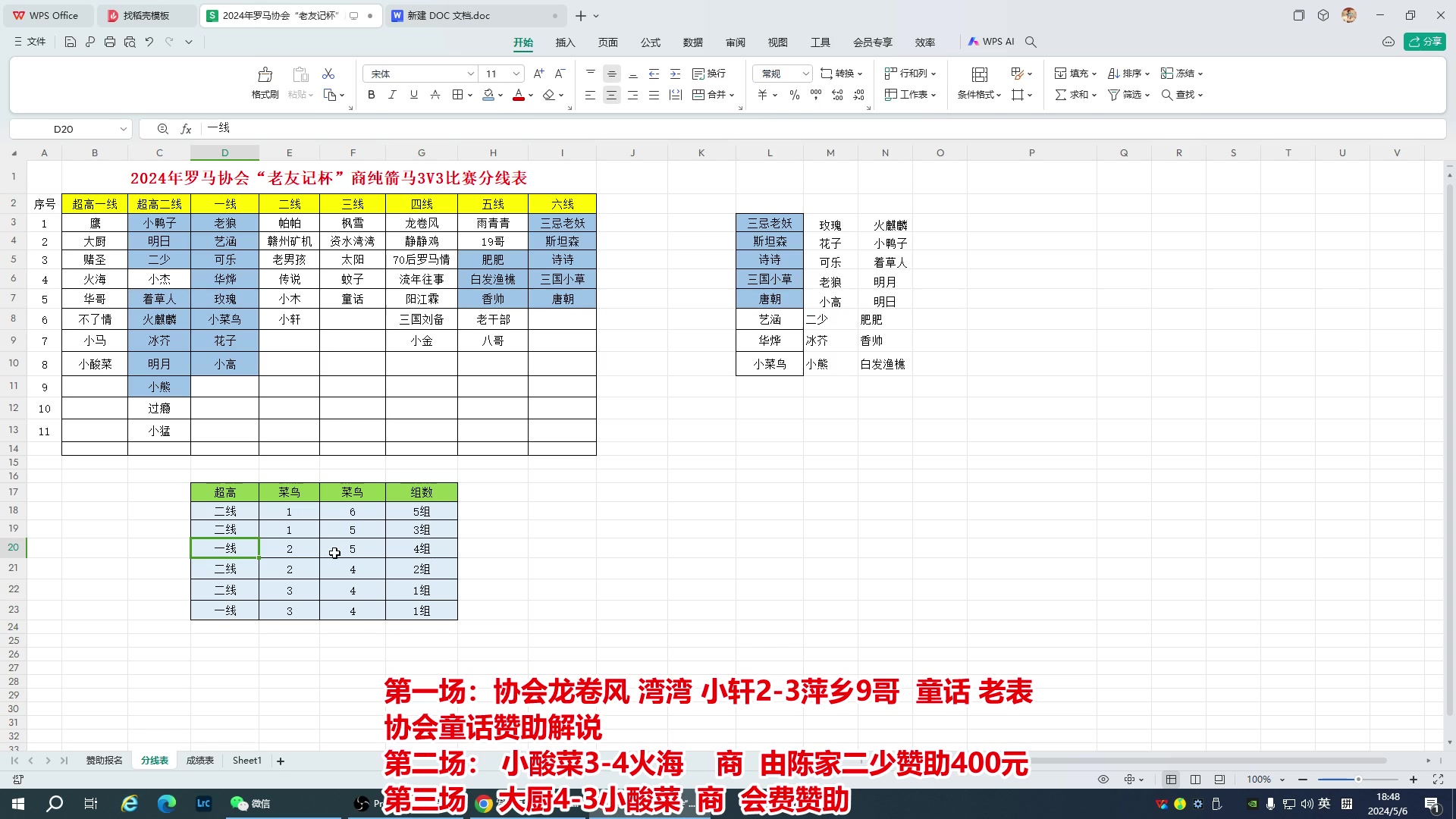Click the search magnifier next to WPS AI
Screen dimensions: 1456x819
click(1031, 42)
